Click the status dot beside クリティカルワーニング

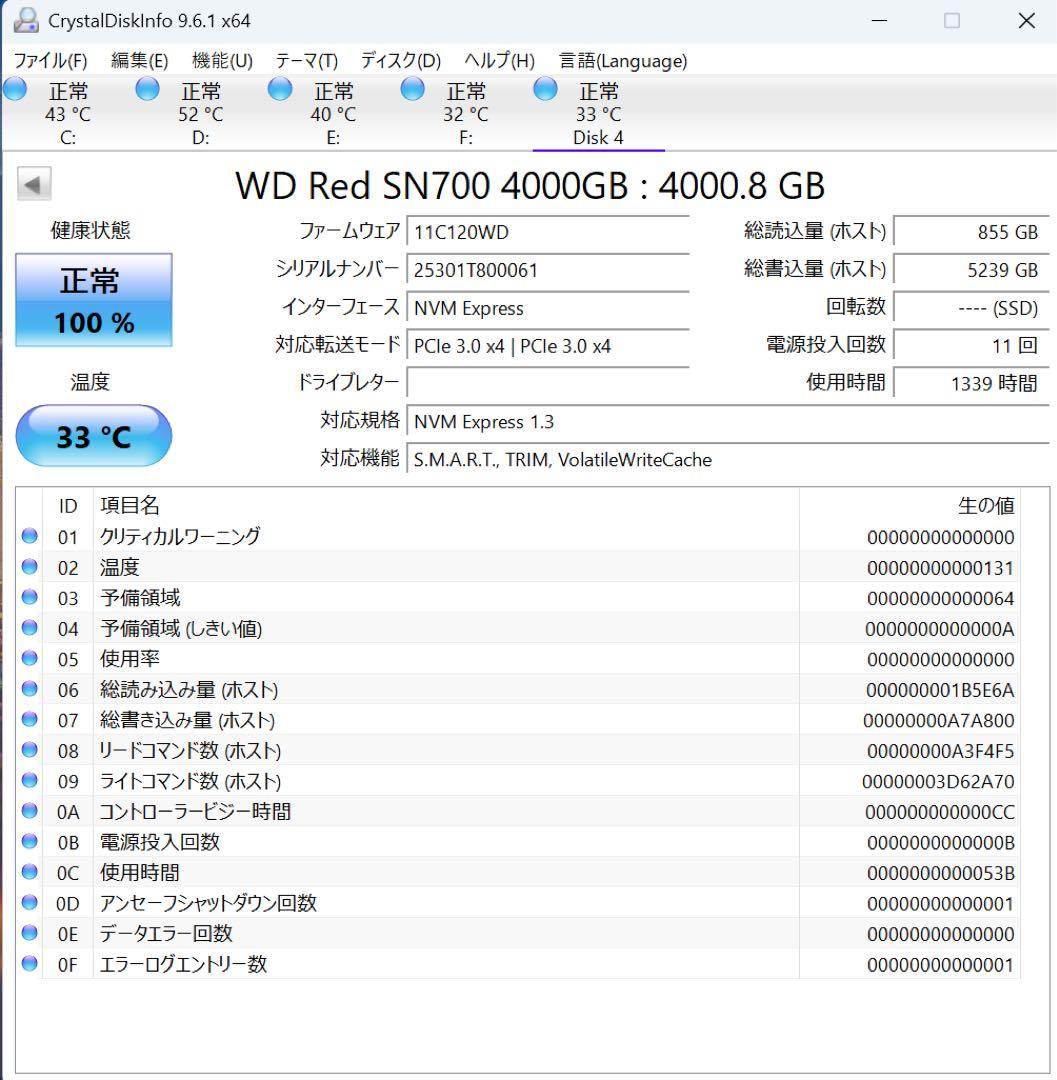tap(29, 536)
